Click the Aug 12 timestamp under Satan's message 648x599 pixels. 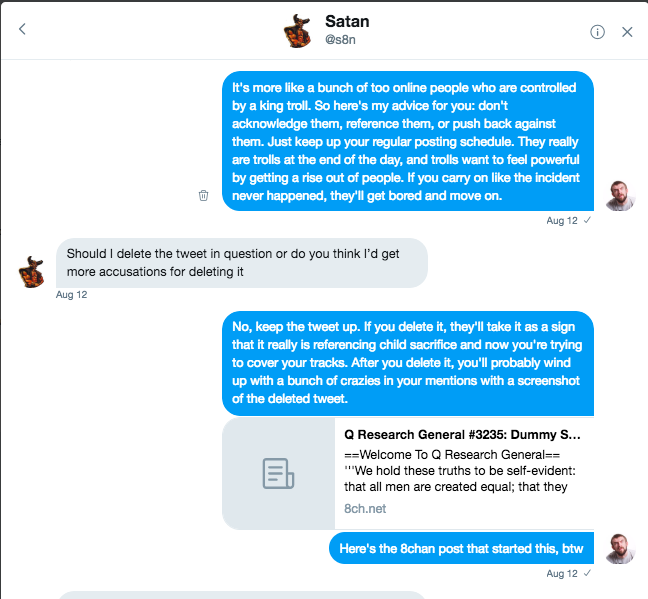[71, 295]
